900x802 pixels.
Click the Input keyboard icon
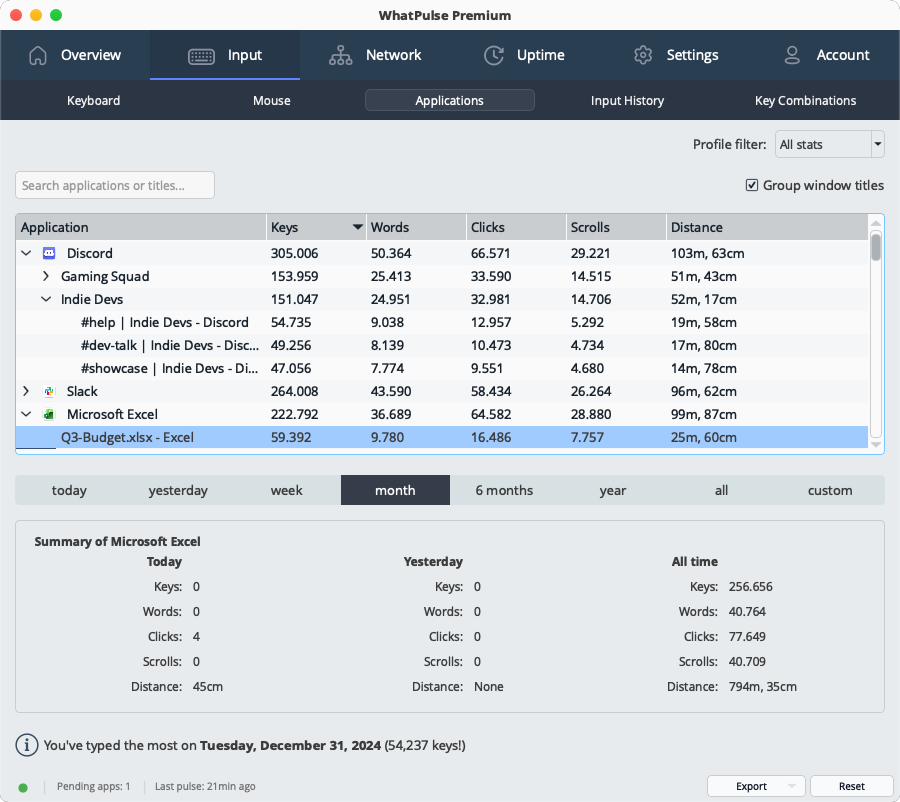(x=201, y=56)
